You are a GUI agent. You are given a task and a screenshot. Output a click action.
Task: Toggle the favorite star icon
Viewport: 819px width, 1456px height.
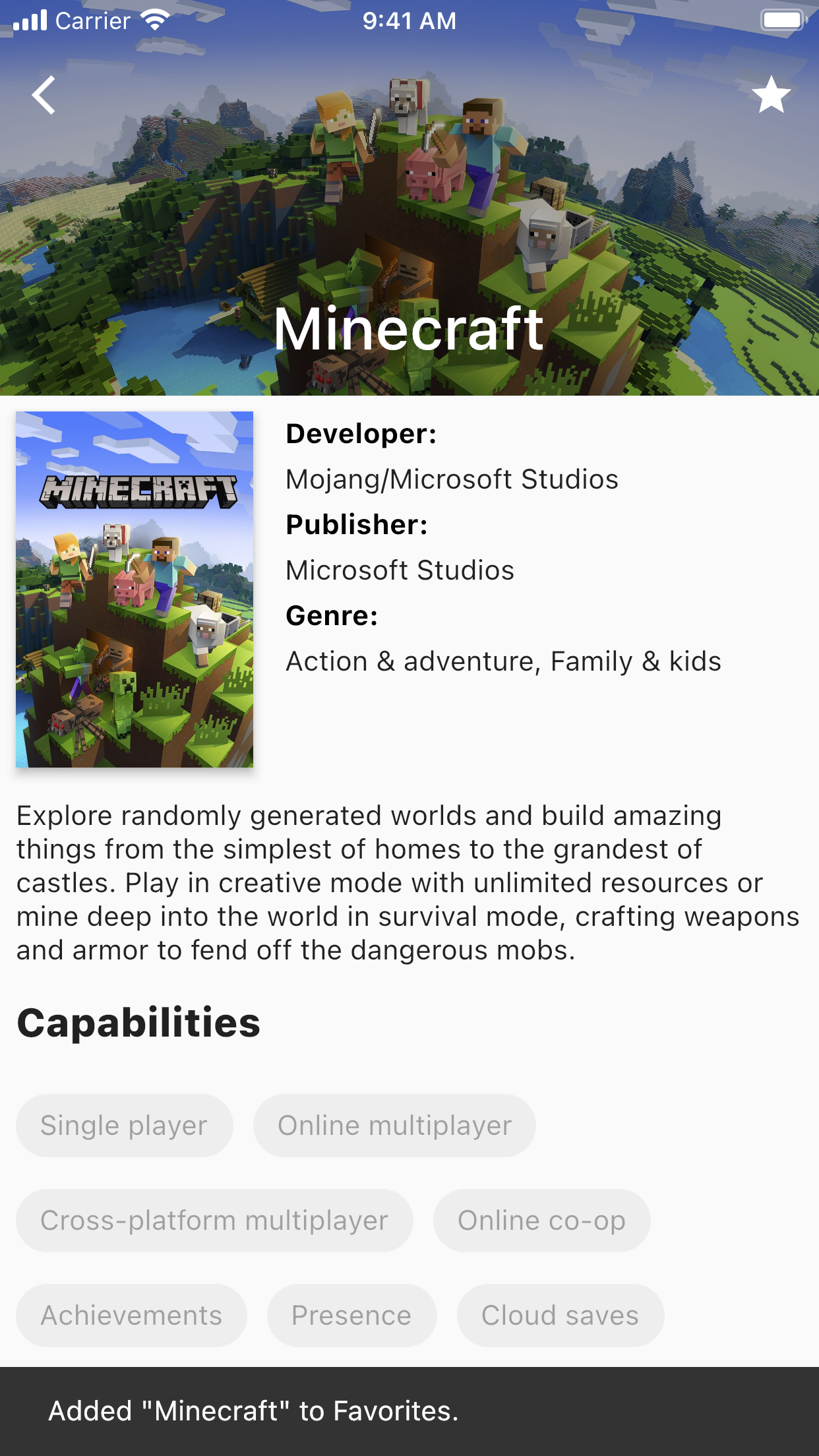(x=771, y=95)
